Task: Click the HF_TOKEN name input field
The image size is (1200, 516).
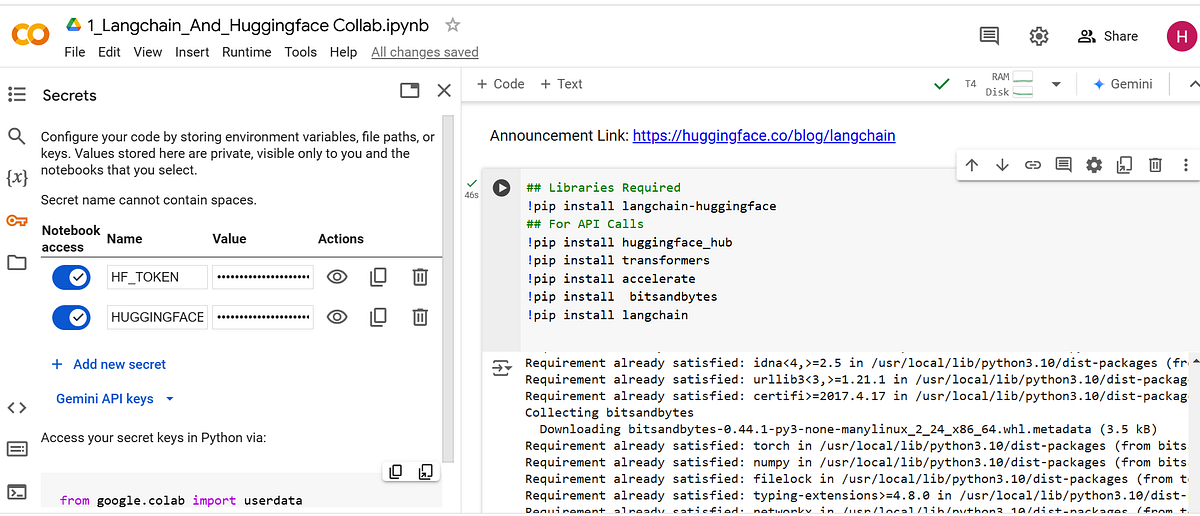Action: click(x=157, y=277)
